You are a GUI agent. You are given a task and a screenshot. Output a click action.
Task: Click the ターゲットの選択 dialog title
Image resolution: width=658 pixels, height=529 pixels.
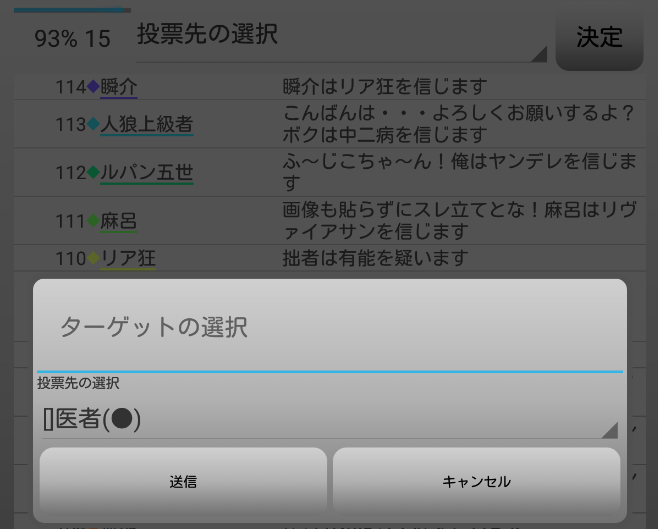(154, 327)
